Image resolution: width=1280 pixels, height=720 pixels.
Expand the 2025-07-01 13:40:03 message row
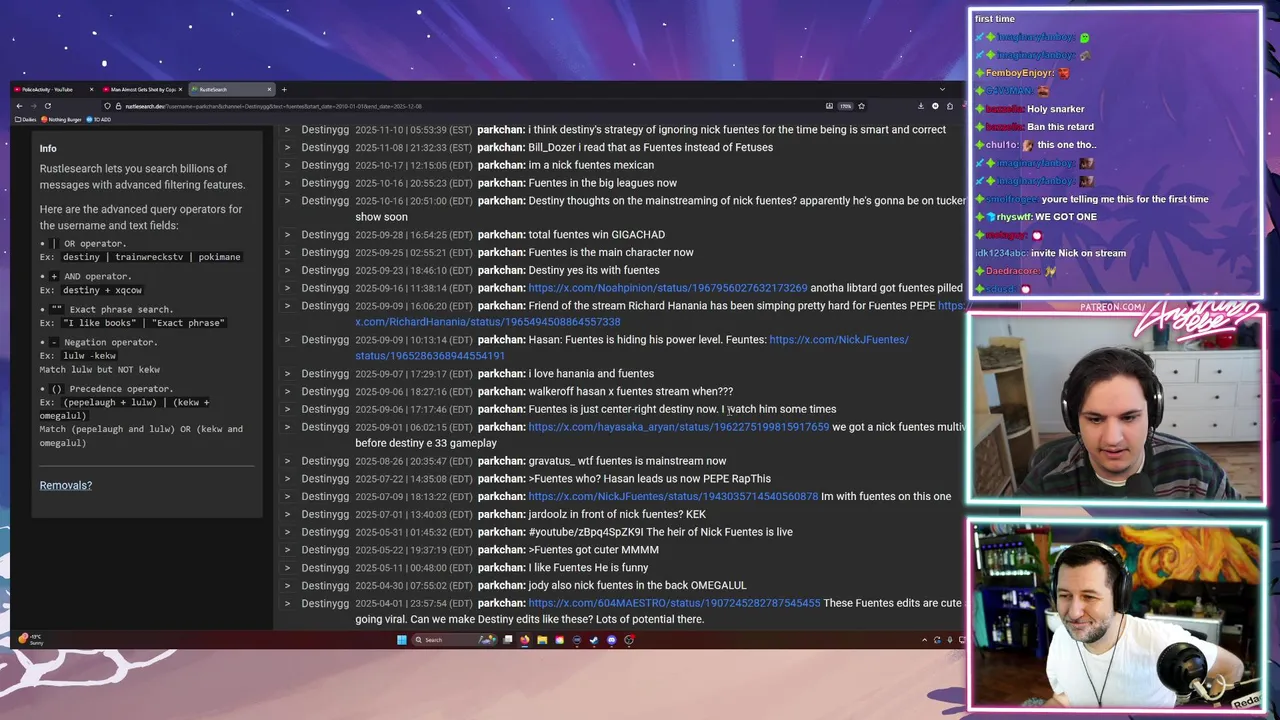[x=287, y=514]
